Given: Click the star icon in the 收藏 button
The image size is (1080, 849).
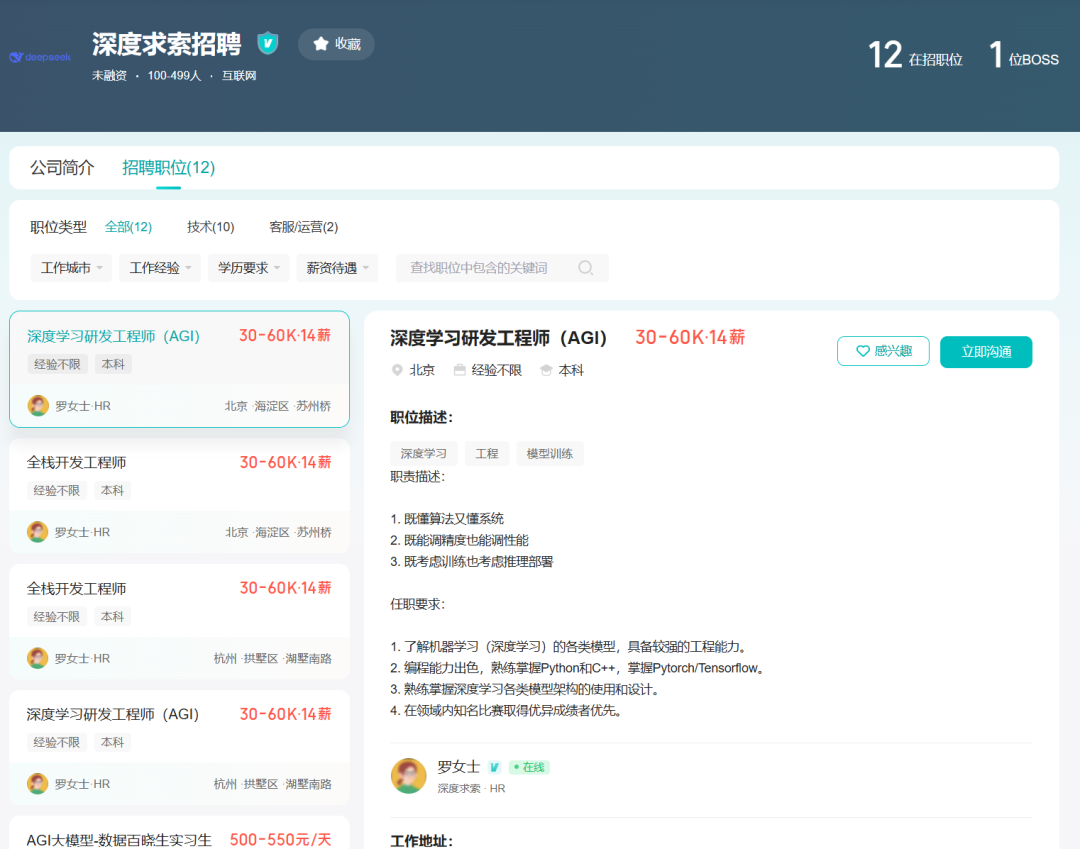Looking at the screenshot, I should tap(320, 44).
